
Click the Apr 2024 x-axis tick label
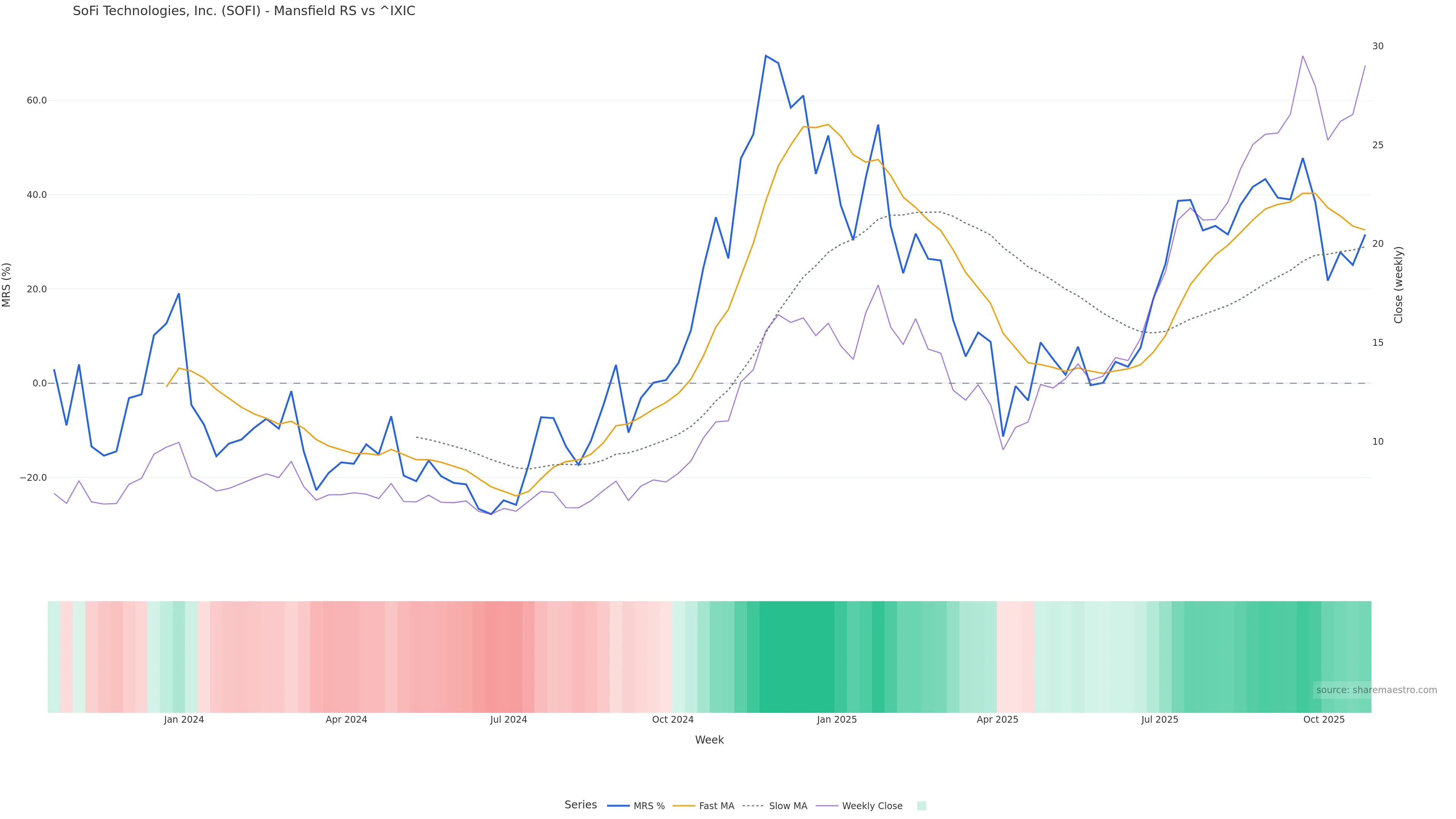[x=346, y=720]
